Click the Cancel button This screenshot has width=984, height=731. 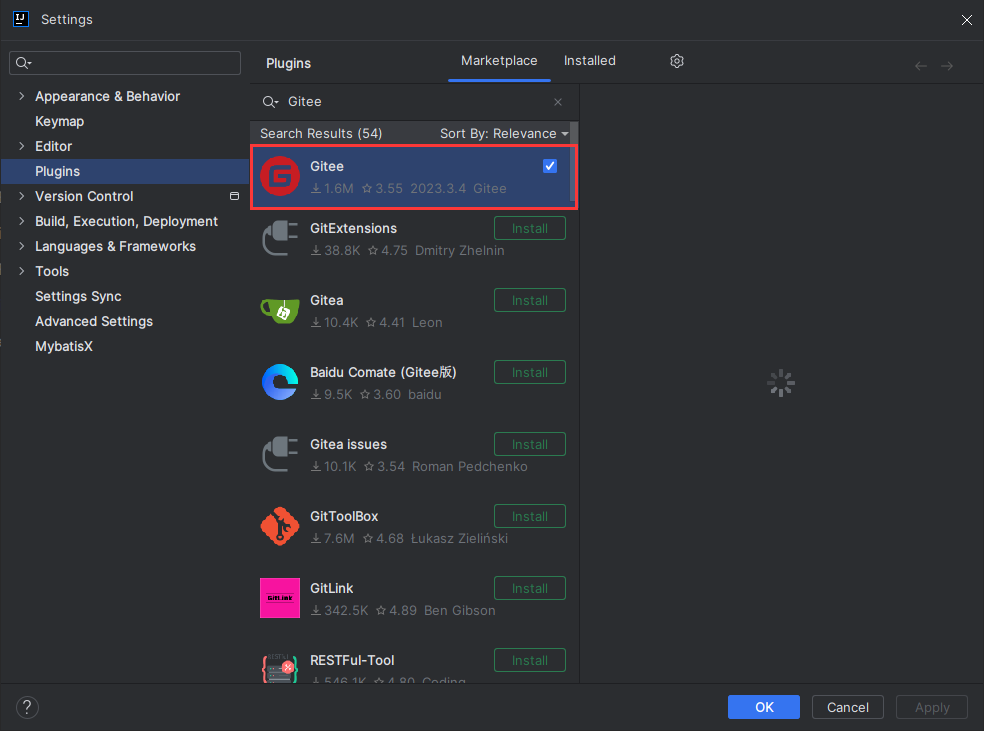[x=848, y=707]
